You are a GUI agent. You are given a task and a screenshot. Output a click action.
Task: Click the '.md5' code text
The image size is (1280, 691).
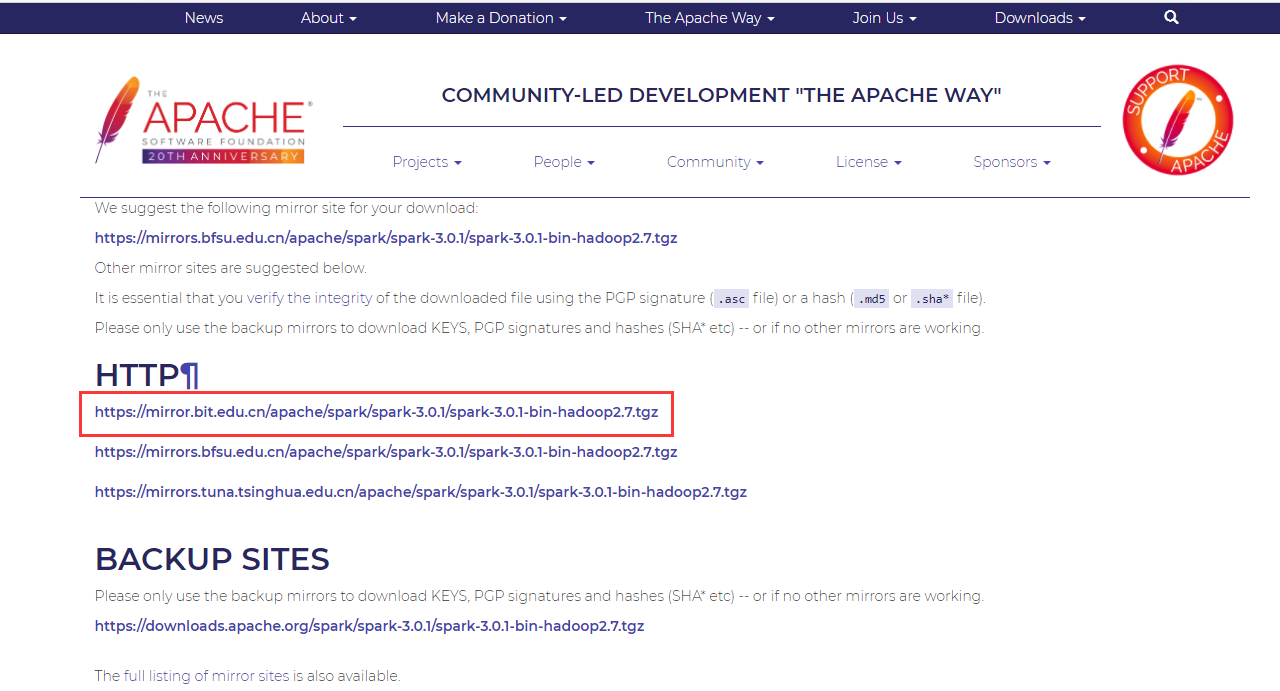(871, 299)
